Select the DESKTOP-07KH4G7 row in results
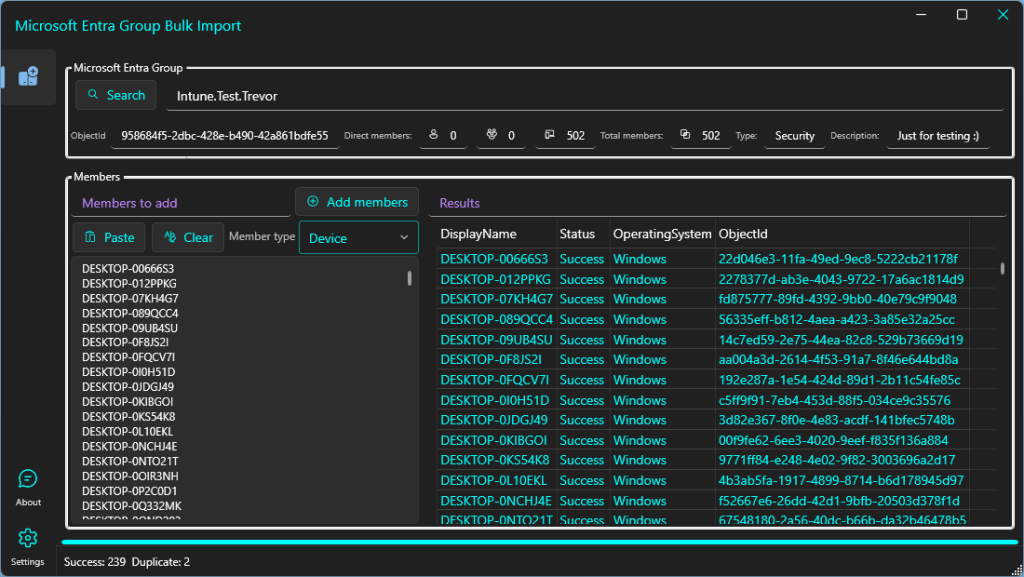 496,299
